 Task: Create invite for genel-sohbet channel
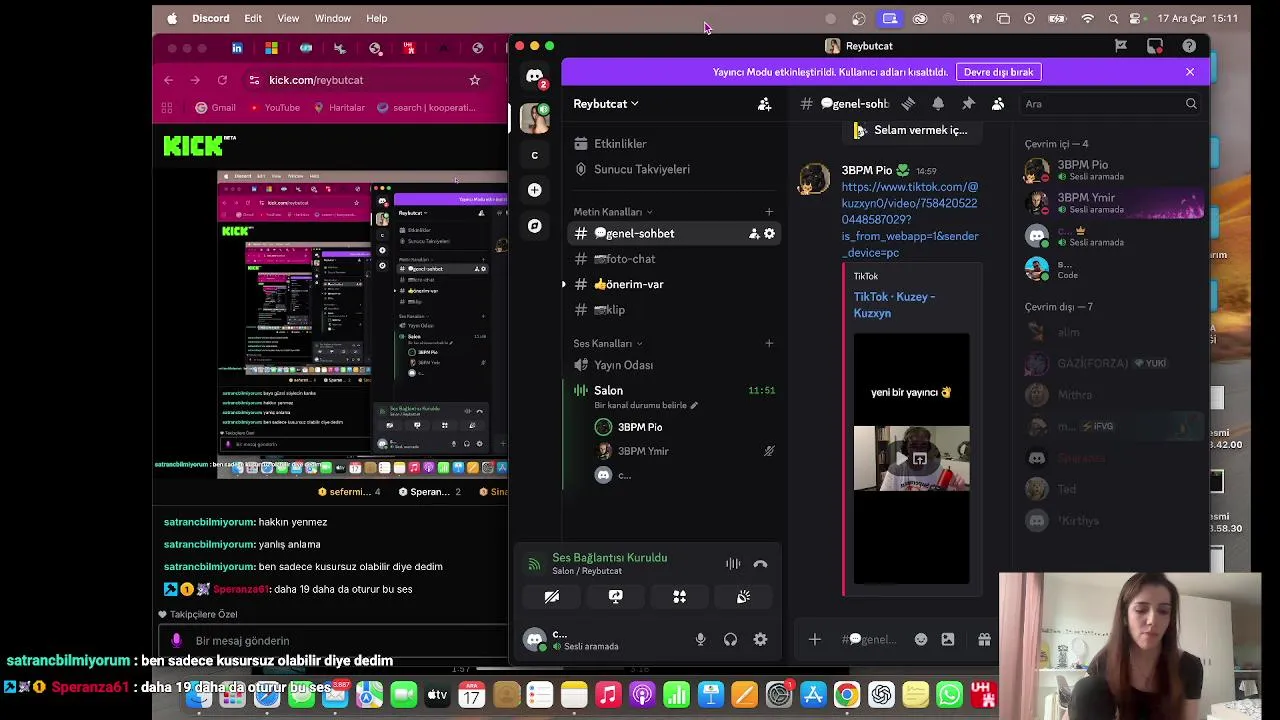coord(753,233)
